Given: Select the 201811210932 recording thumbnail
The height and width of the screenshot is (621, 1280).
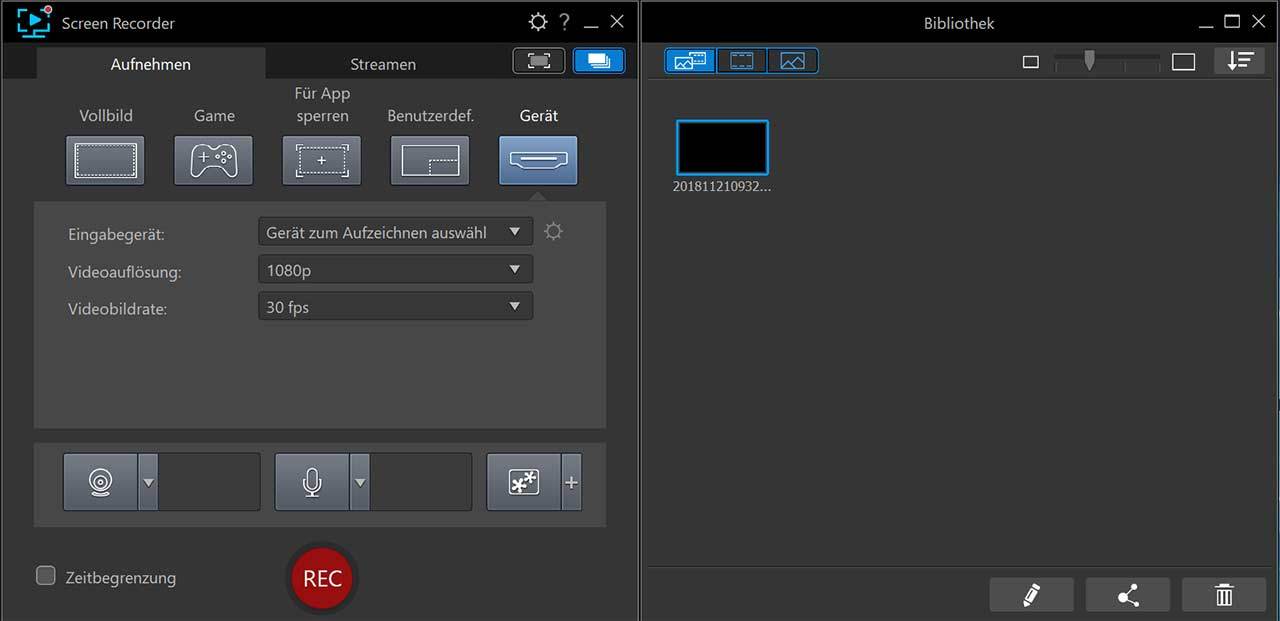Looking at the screenshot, I should tap(722, 148).
